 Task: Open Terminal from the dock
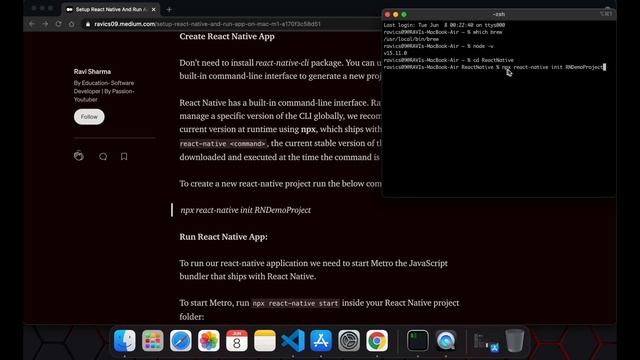418,340
